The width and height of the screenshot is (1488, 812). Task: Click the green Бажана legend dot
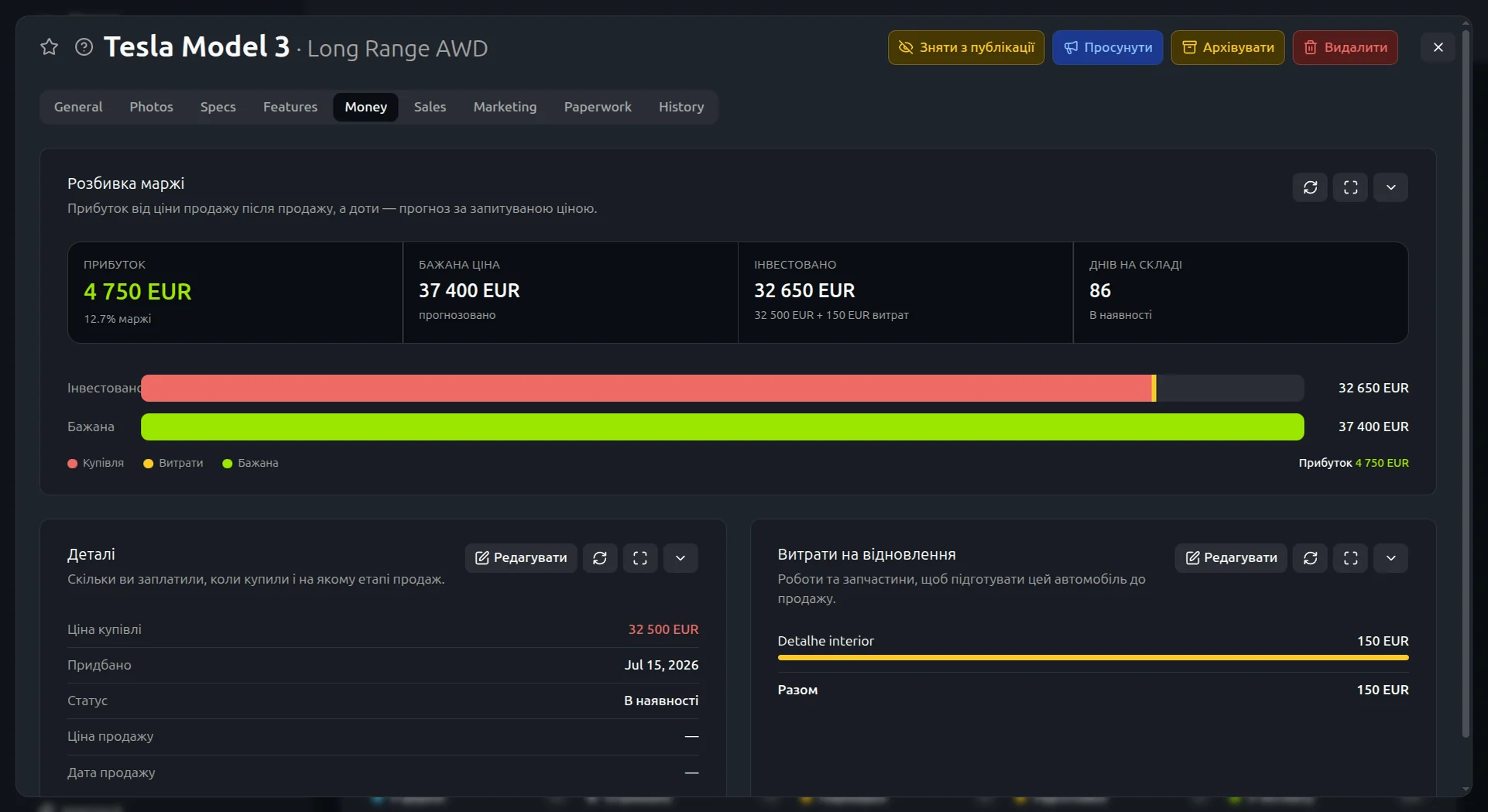tap(228, 464)
